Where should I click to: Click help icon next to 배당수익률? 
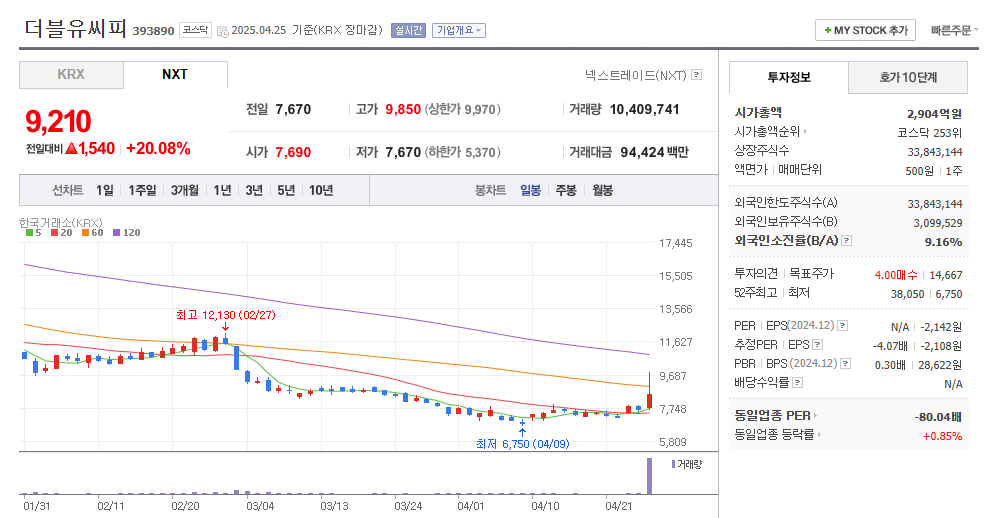click(798, 383)
